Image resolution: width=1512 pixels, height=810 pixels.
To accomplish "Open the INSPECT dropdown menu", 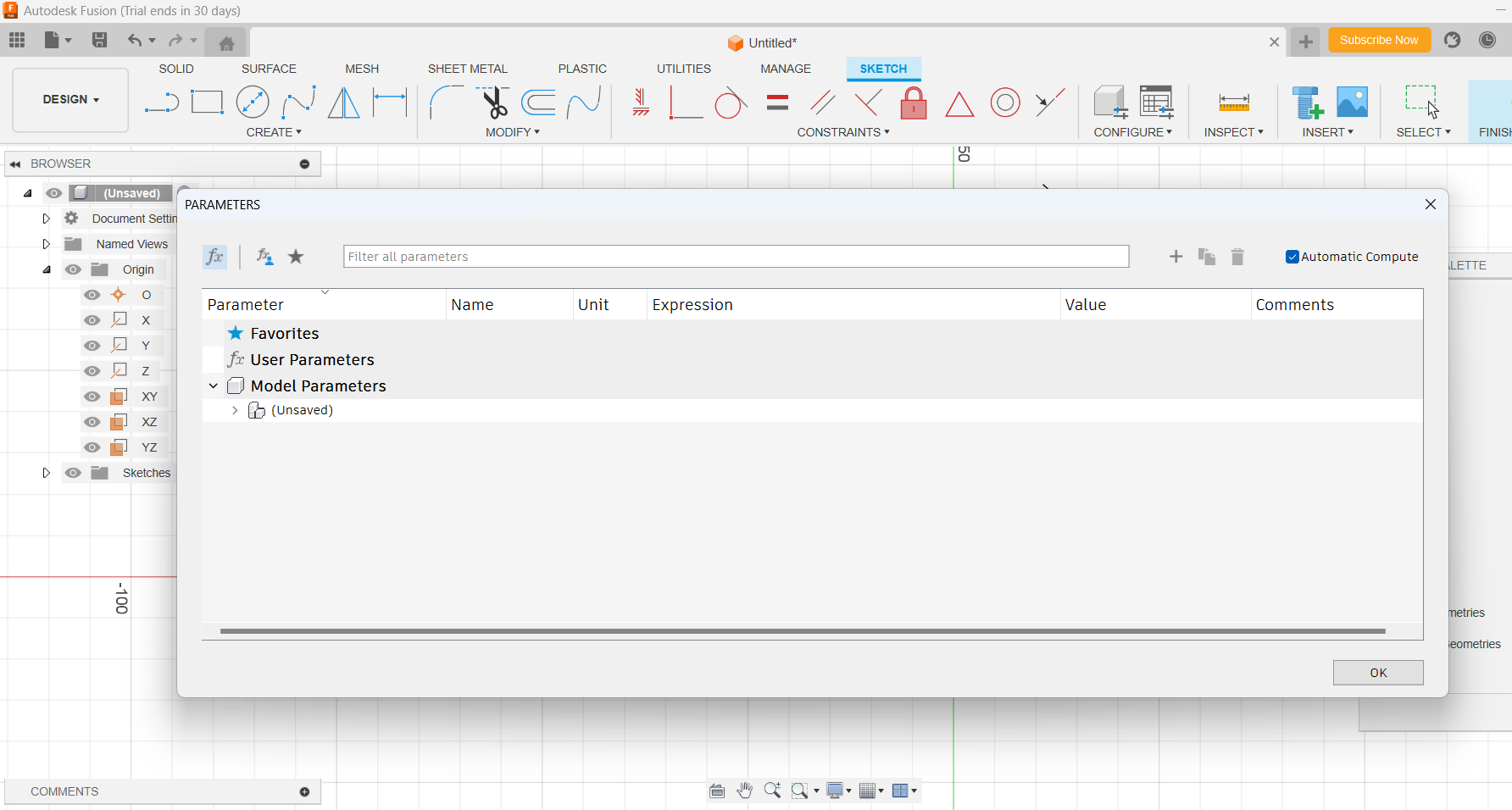I will click(x=1234, y=132).
